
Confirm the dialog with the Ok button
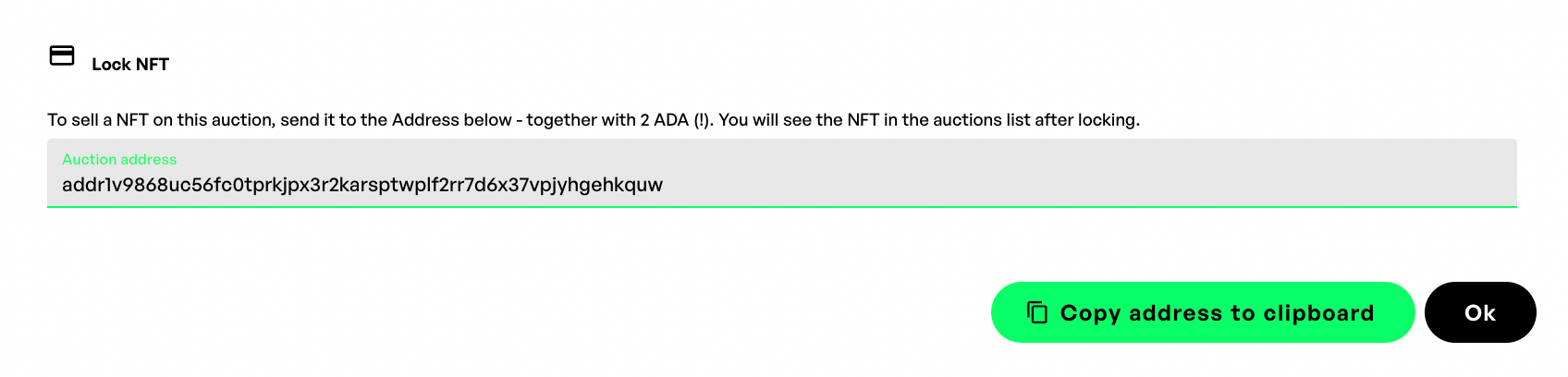pos(1479,312)
